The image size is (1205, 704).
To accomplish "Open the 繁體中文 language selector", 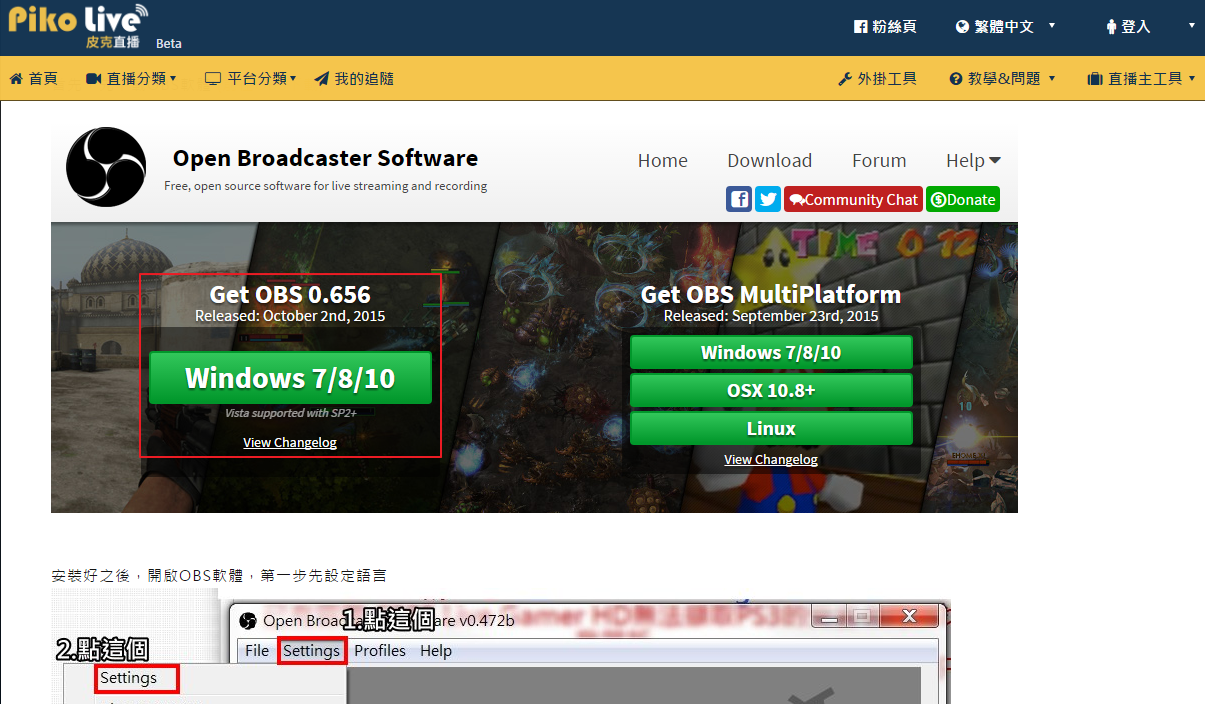I will click(x=1005, y=27).
